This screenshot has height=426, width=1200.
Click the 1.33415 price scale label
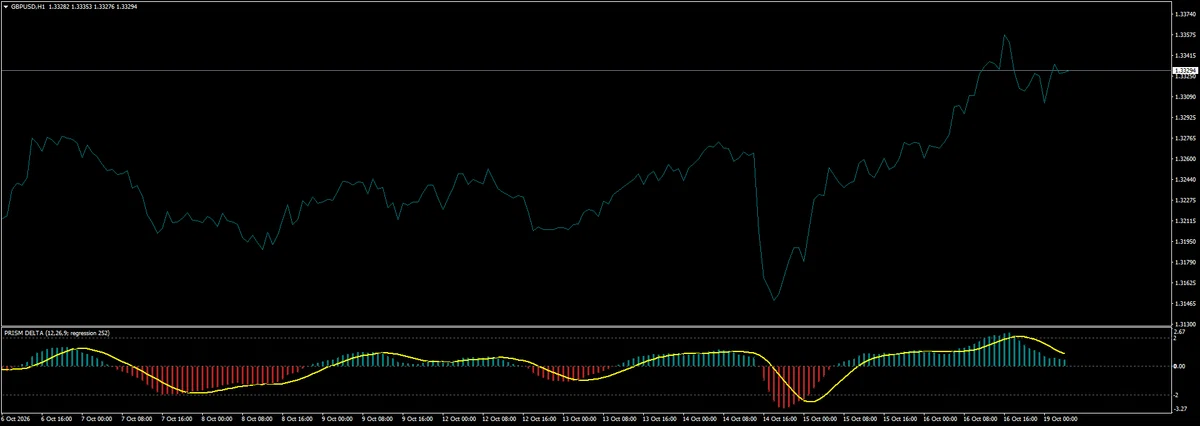click(x=1184, y=55)
